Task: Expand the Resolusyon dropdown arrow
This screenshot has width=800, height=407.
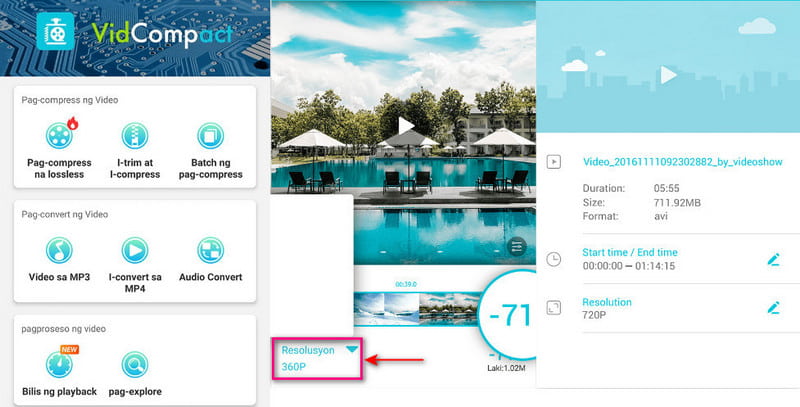Action: (351, 350)
